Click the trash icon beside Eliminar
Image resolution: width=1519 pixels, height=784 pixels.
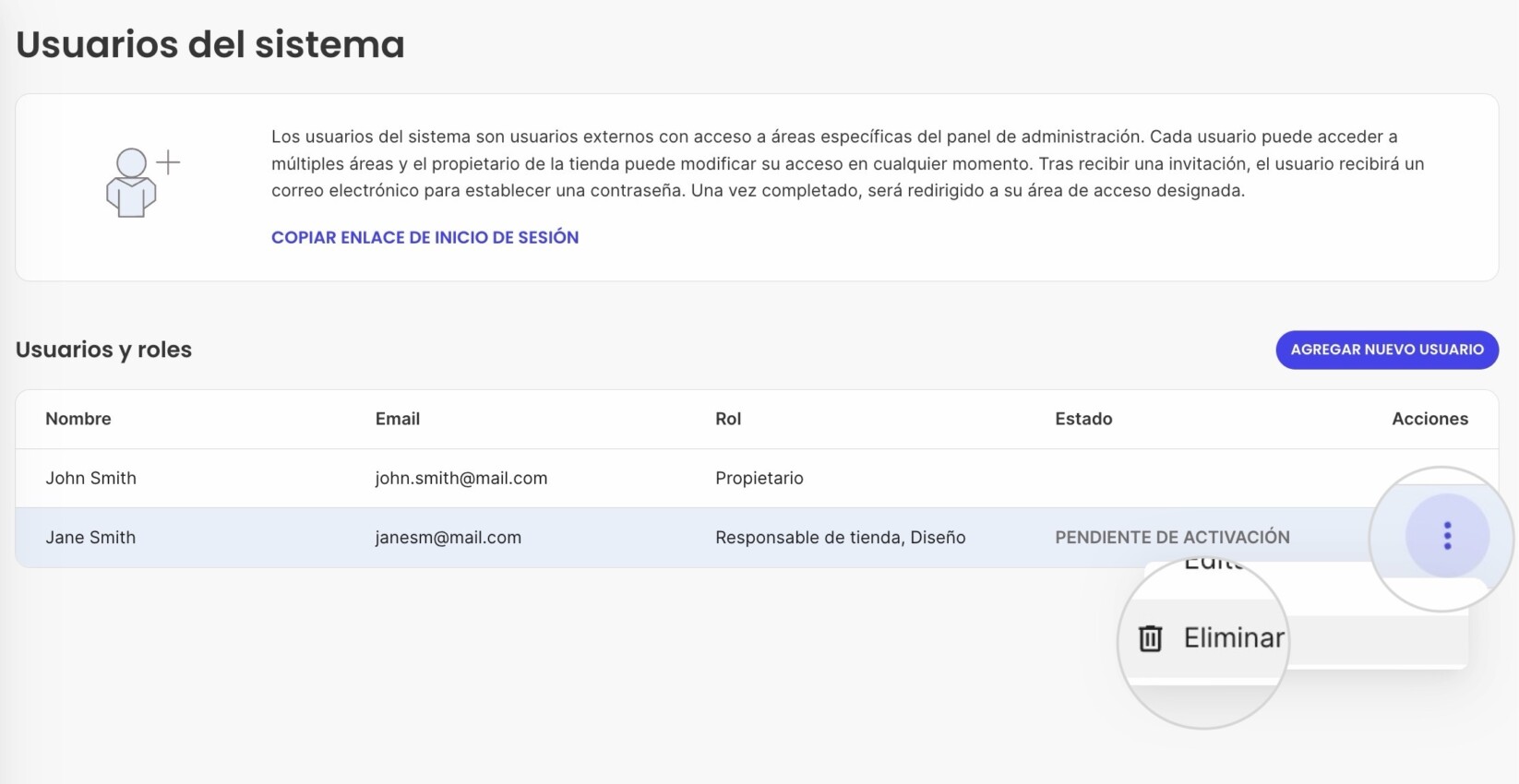pos(1150,638)
